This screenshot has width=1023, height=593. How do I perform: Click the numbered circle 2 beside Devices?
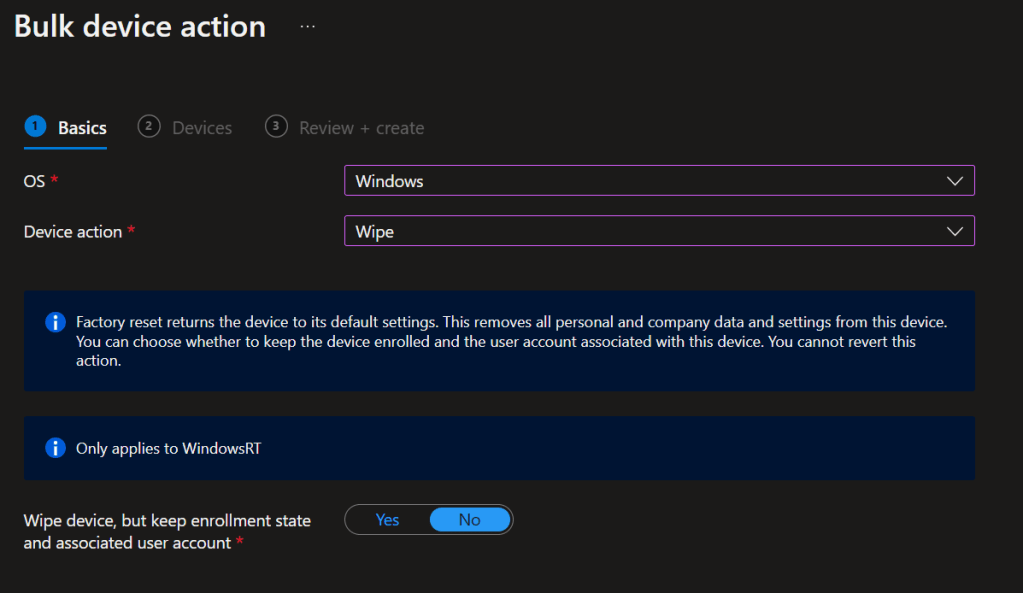click(148, 127)
